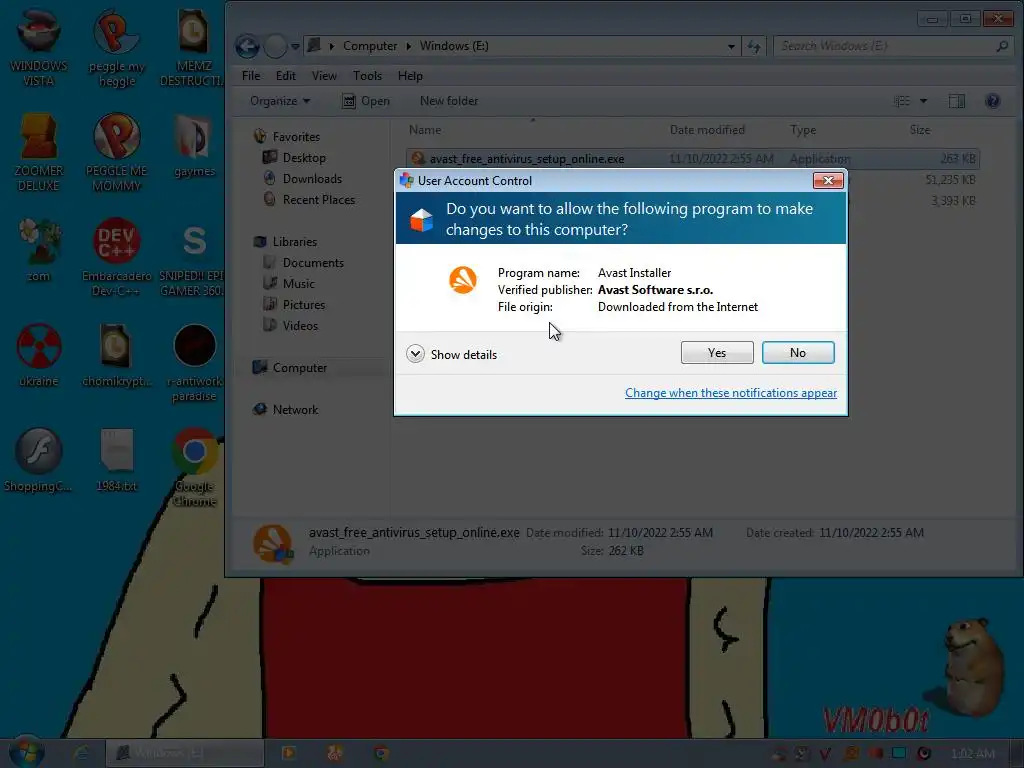Click the Windows Start orb
Image resolution: width=1024 pixels, height=768 pixels.
pos(27,752)
